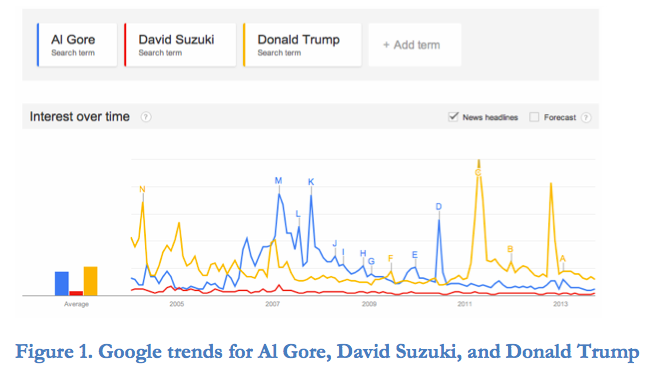
Task: Click the blue Al Gore average bar
Action: tap(62, 283)
